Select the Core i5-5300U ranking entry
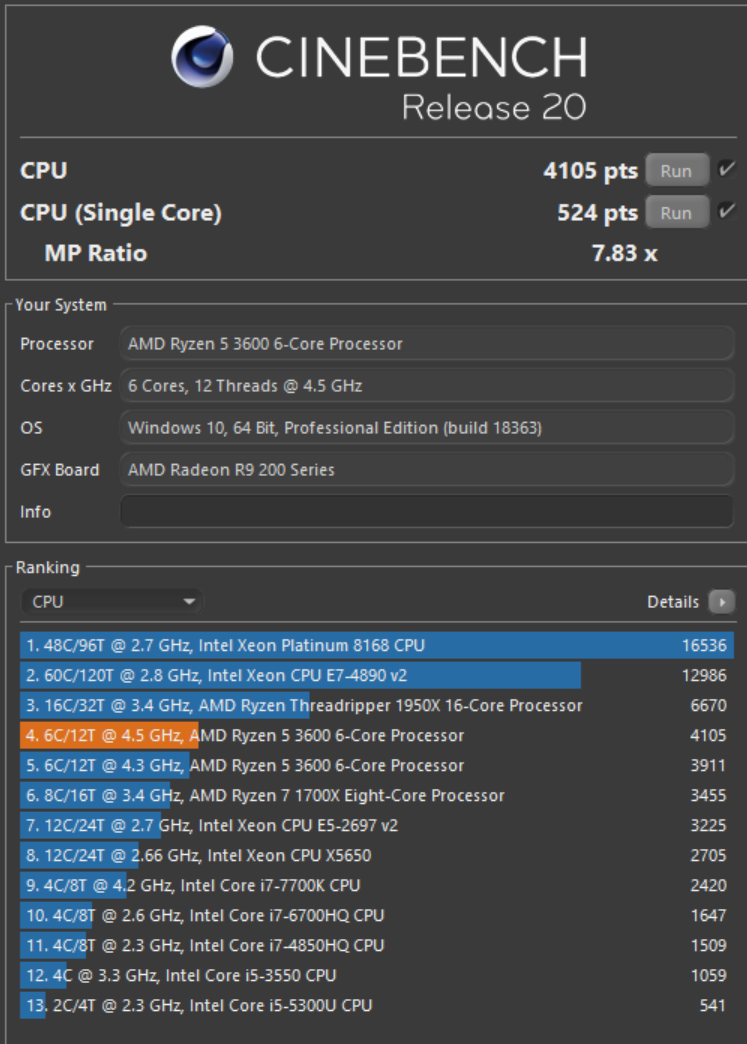This screenshot has height=1044, width=747. click(x=376, y=1006)
